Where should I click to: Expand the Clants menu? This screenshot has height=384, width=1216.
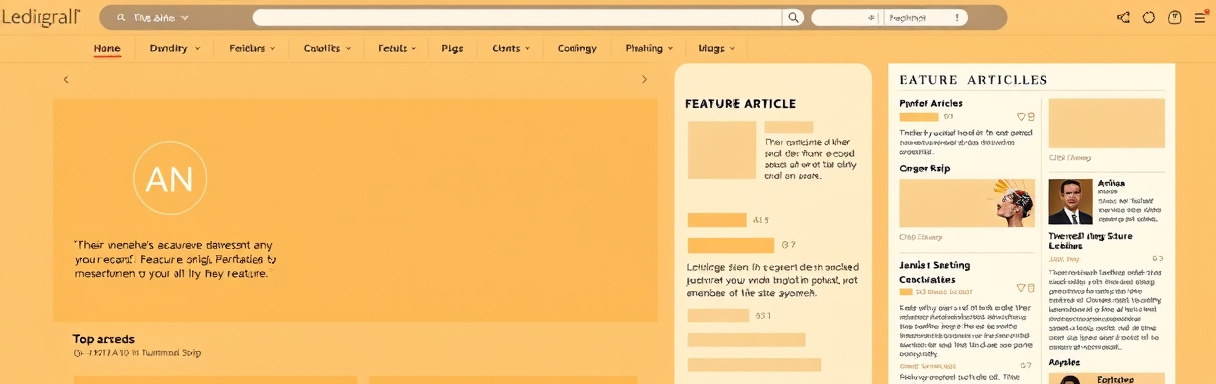coord(511,48)
